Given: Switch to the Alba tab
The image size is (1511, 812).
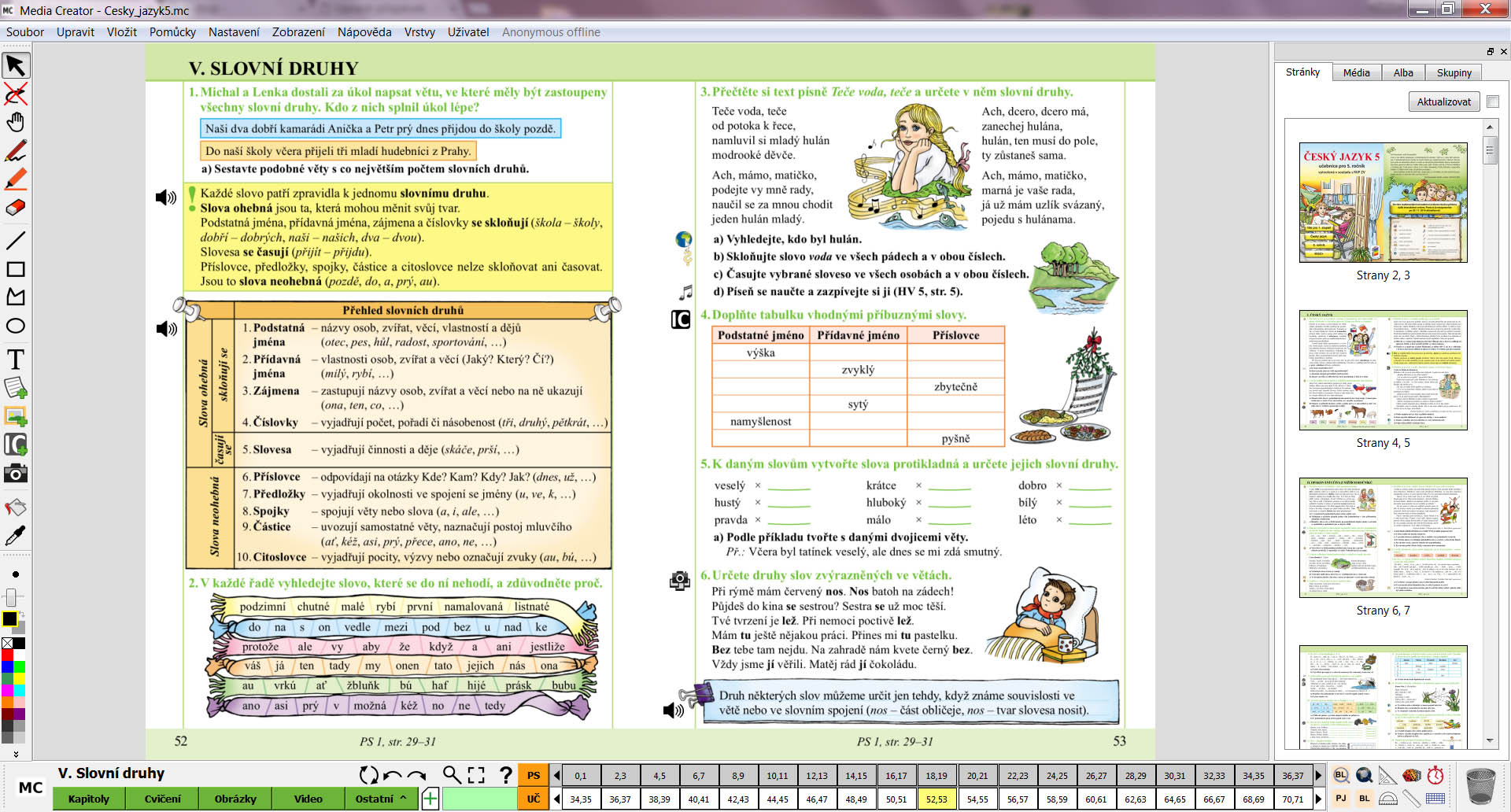Looking at the screenshot, I should 1403,72.
